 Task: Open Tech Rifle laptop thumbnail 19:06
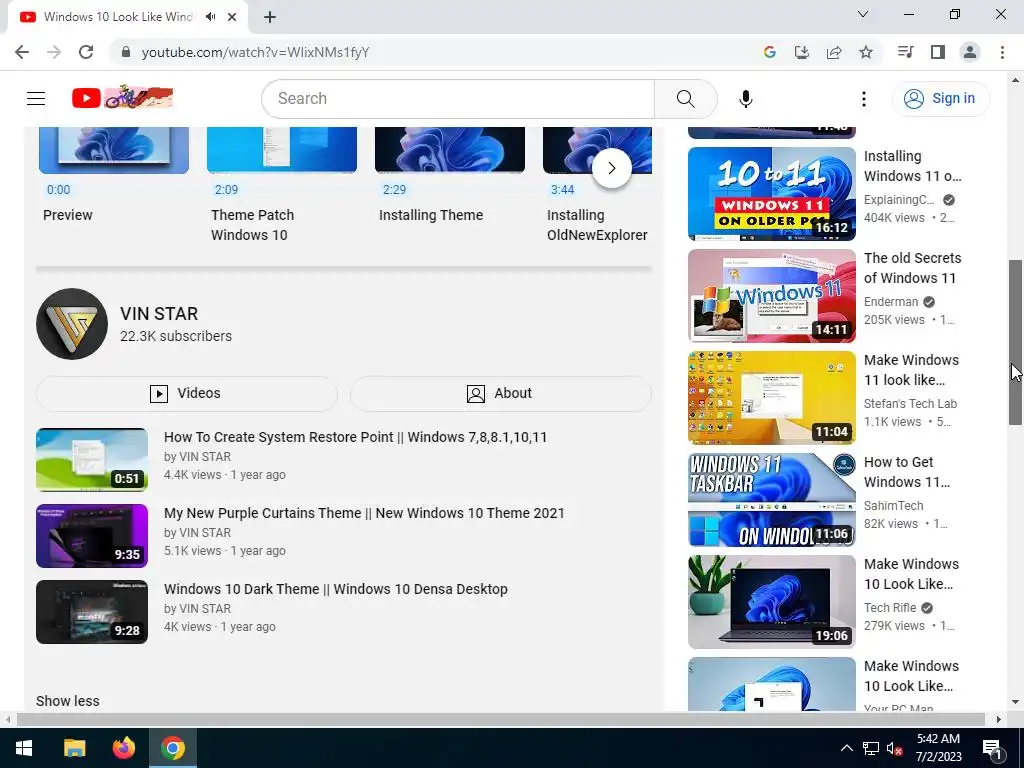click(771, 601)
